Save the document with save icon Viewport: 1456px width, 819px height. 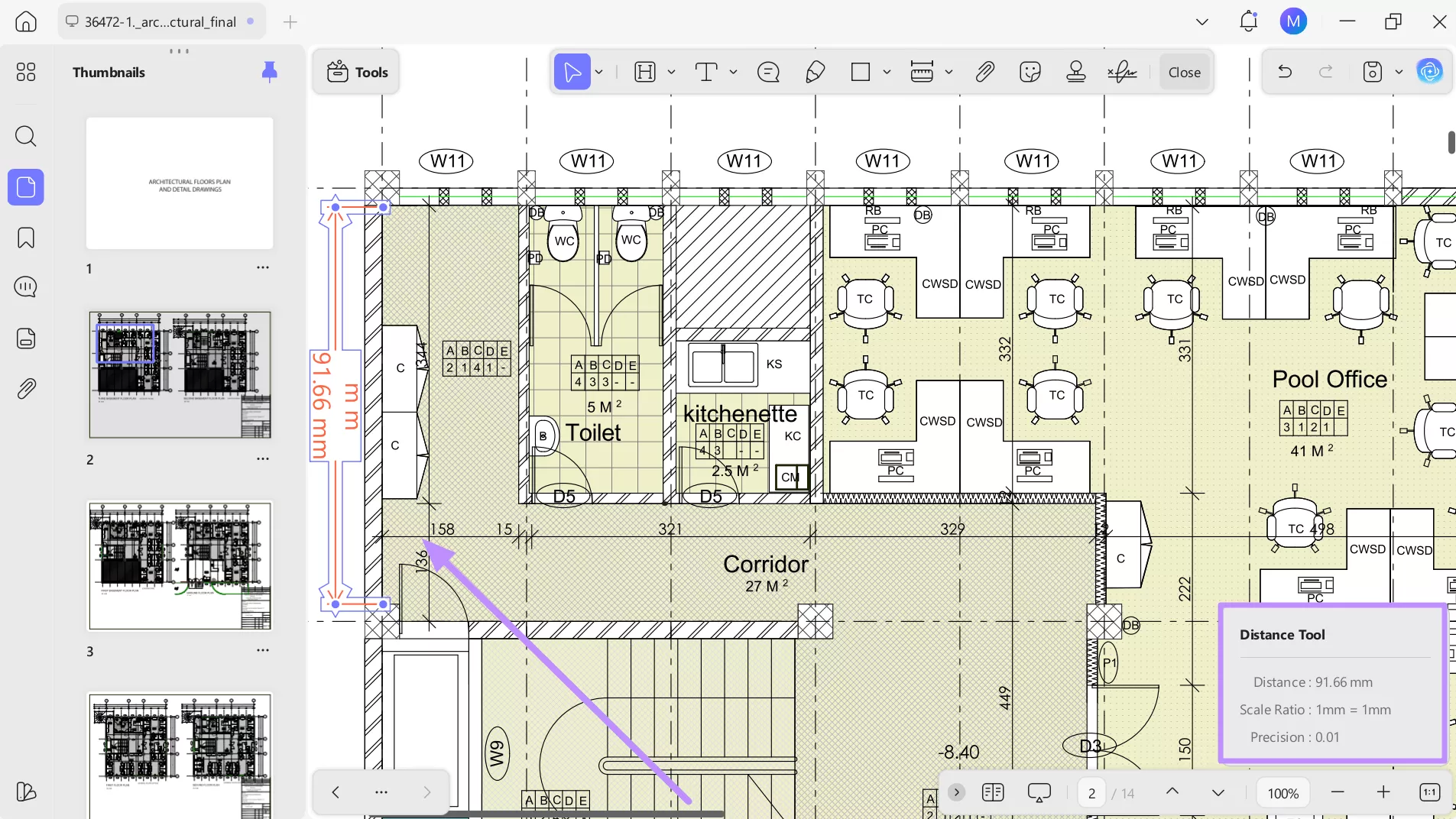[x=1373, y=72]
